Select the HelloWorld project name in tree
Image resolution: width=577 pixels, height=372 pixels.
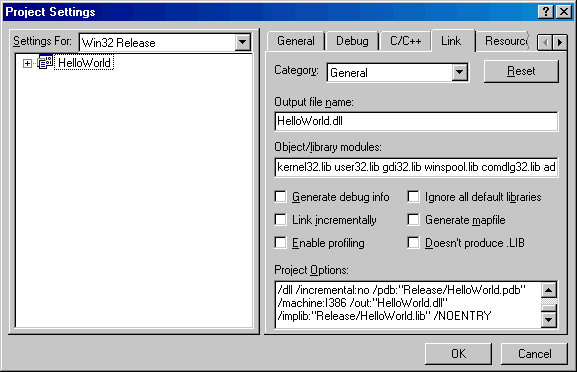pos(84,63)
